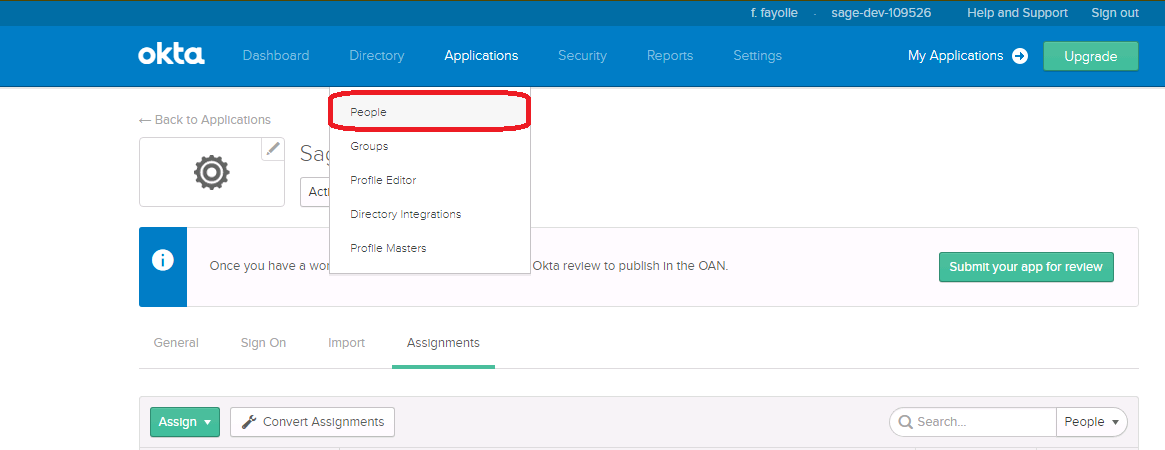Open the app status dropdown under app name

[x=316, y=192]
